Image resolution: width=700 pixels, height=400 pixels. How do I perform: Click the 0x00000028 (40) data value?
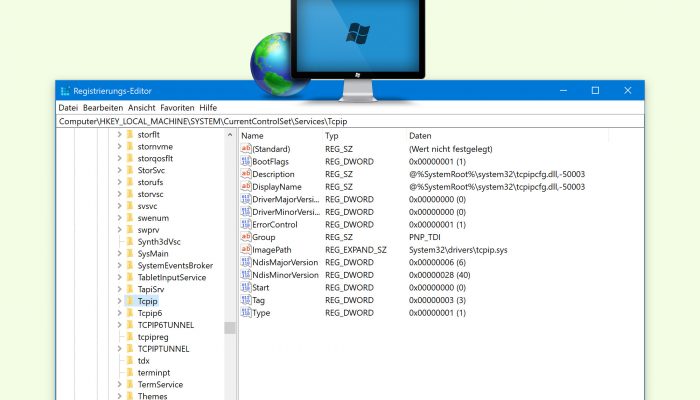coord(440,275)
